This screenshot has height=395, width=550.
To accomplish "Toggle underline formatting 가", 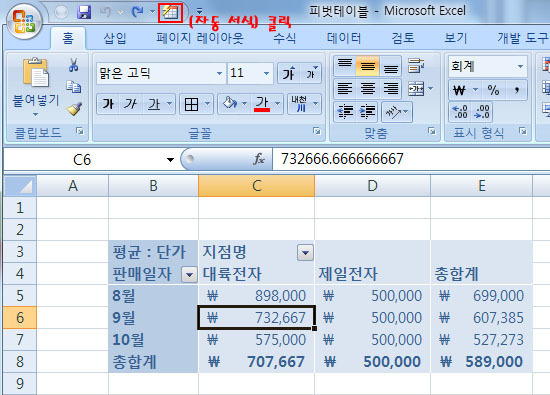I will [154, 104].
